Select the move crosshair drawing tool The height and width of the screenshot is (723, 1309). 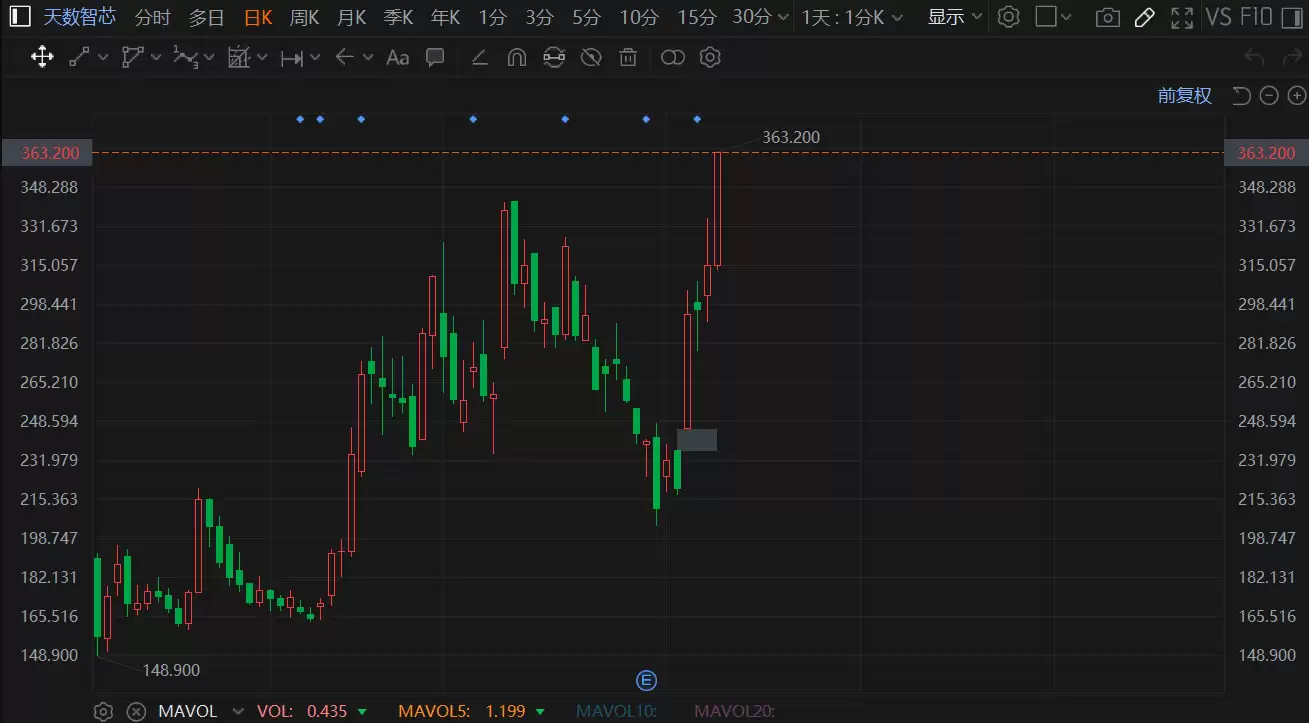coord(42,57)
